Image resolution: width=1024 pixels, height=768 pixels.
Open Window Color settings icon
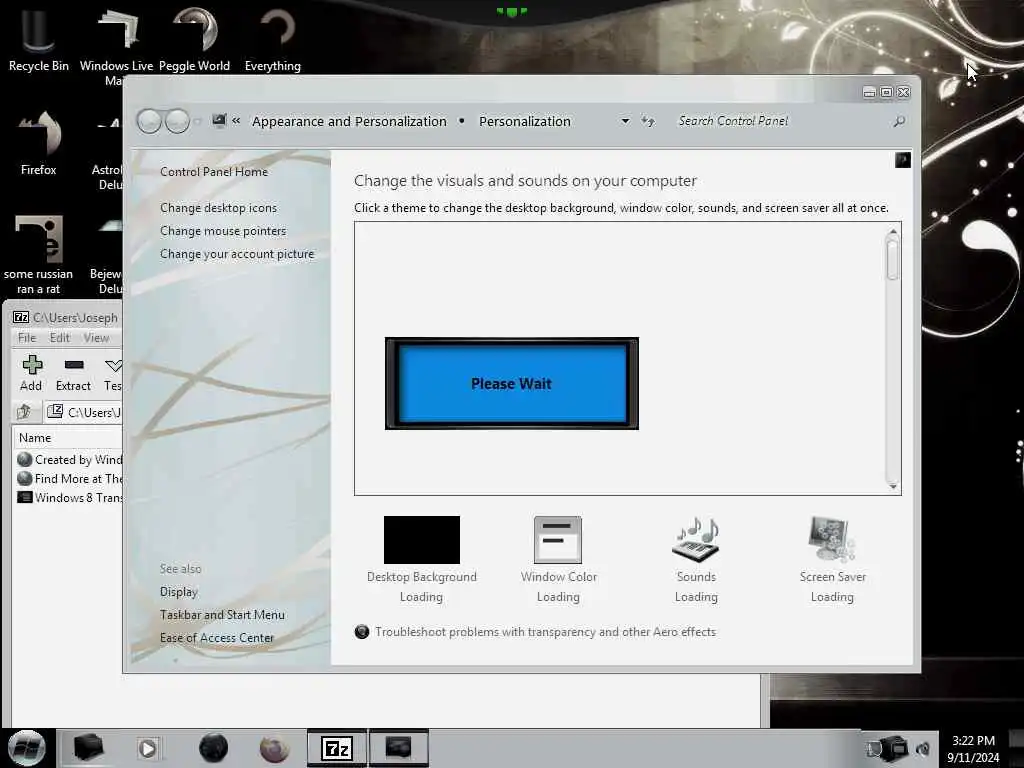pos(558,539)
